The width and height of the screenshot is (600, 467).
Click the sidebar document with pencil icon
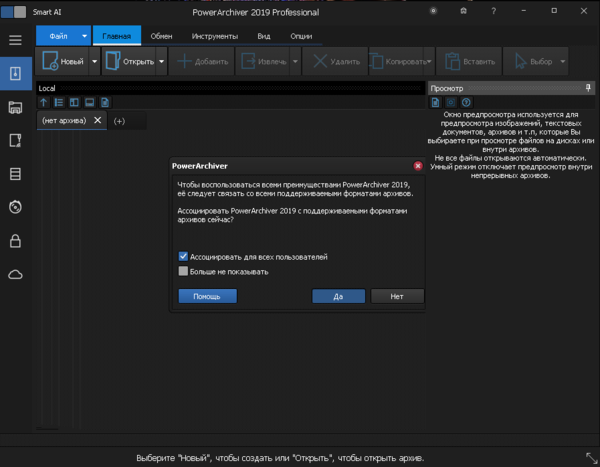pyautogui.click(x=15, y=140)
